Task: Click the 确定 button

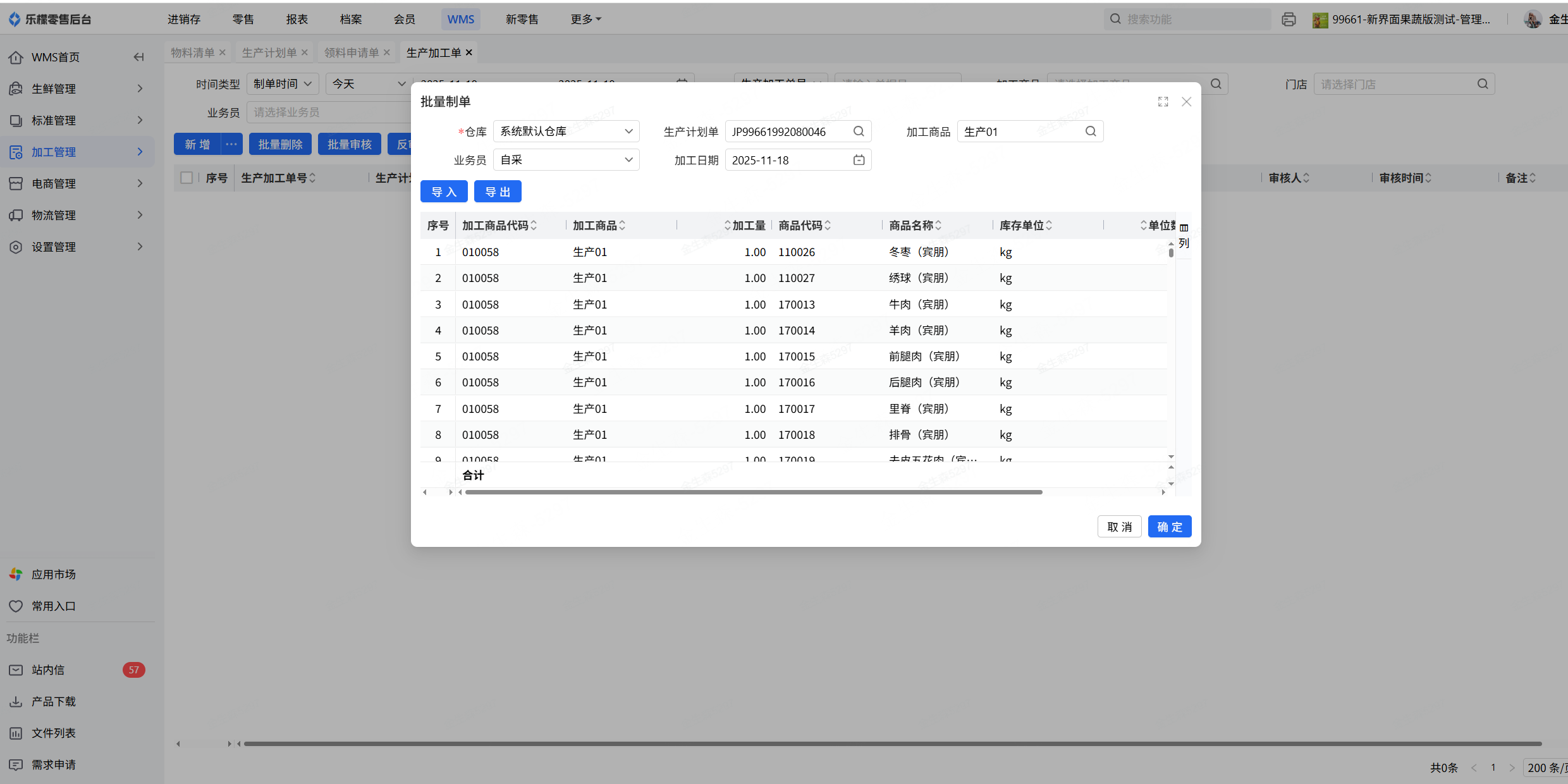Action: point(1169,527)
